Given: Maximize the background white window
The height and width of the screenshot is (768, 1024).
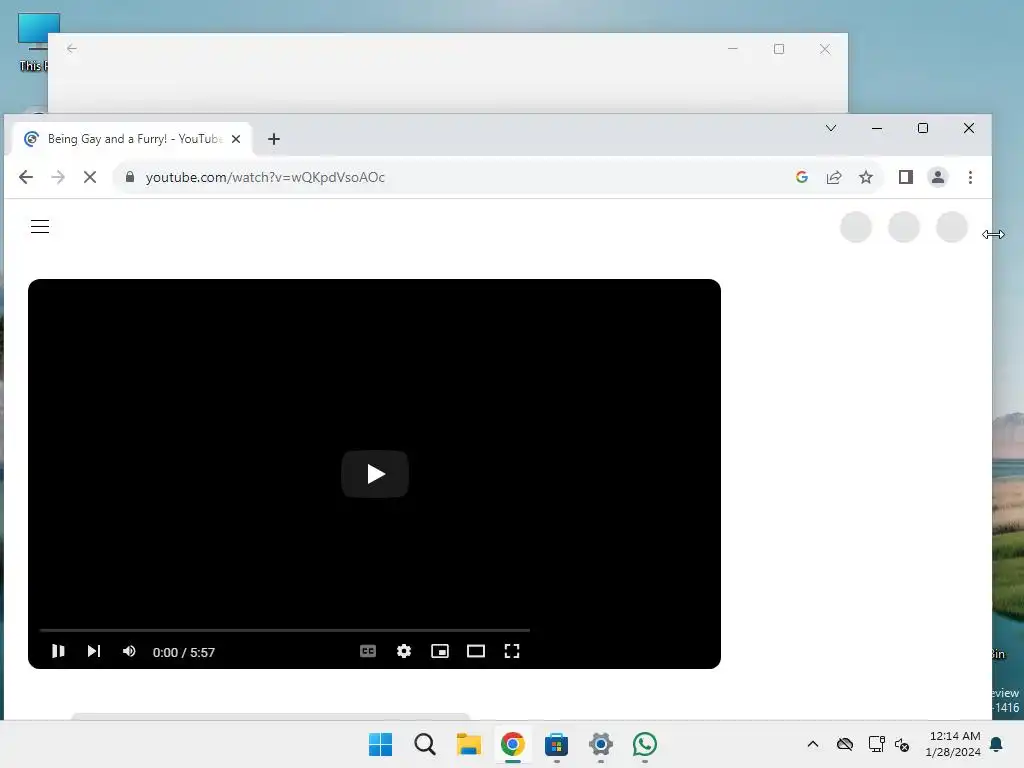Looking at the screenshot, I should [779, 49].
